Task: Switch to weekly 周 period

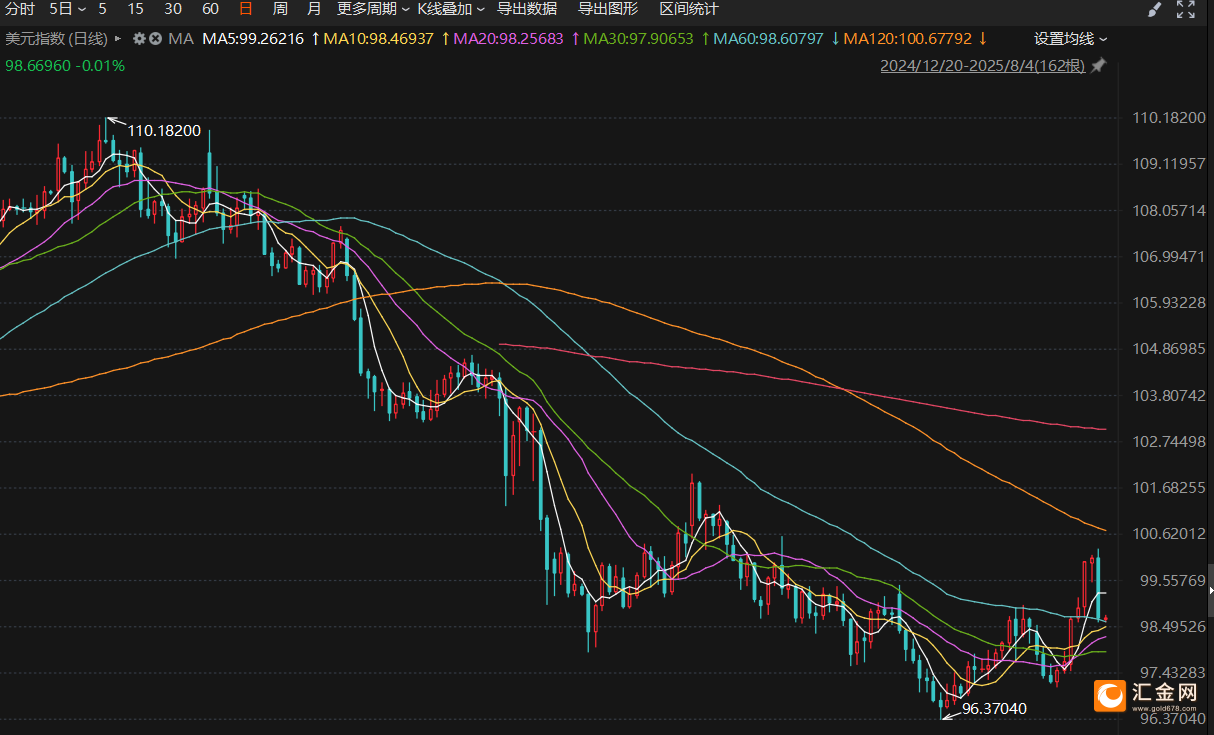Action: click(280, 9)
